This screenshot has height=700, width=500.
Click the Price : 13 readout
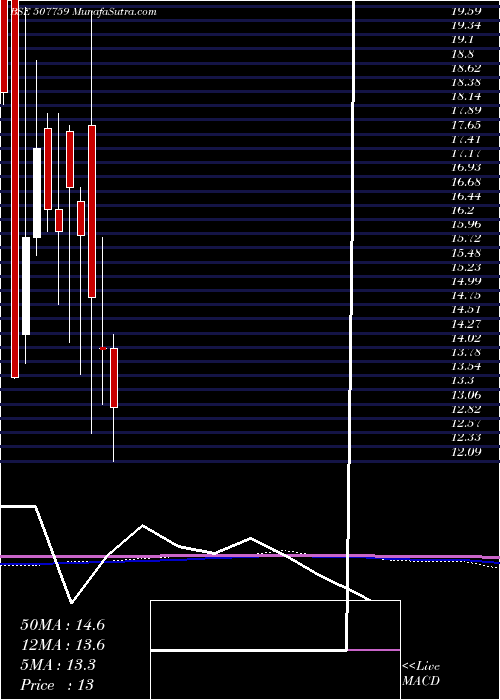57,685
